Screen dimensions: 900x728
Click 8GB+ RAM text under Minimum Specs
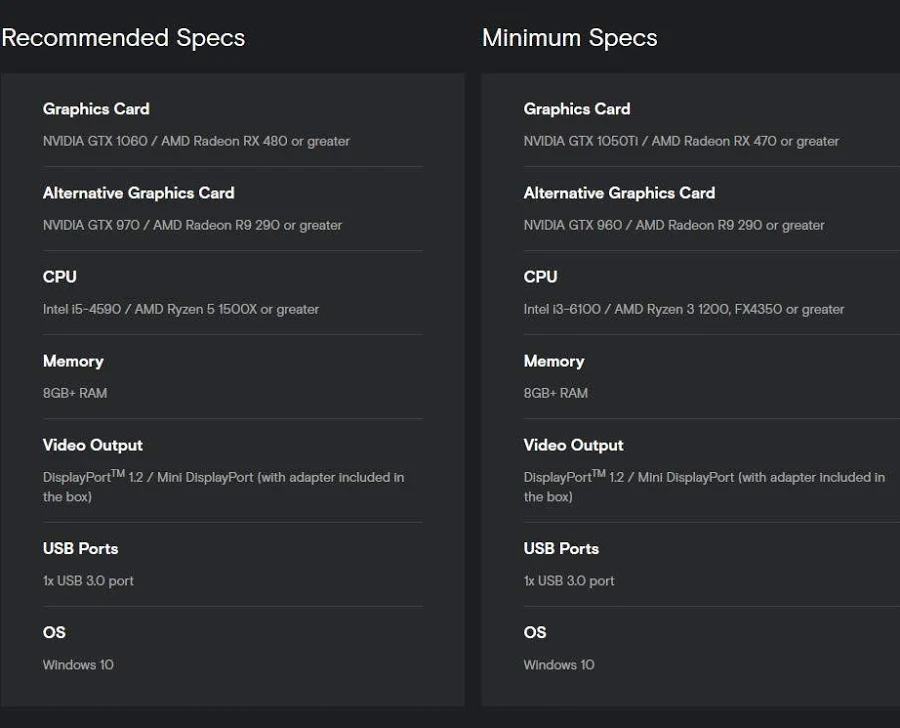[x=555, y=393]
